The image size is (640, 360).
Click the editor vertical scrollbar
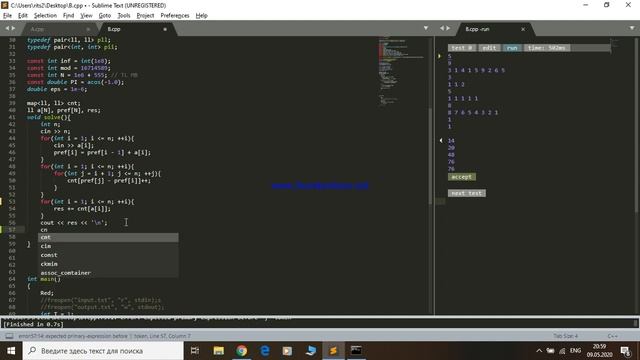pos(430,155)
